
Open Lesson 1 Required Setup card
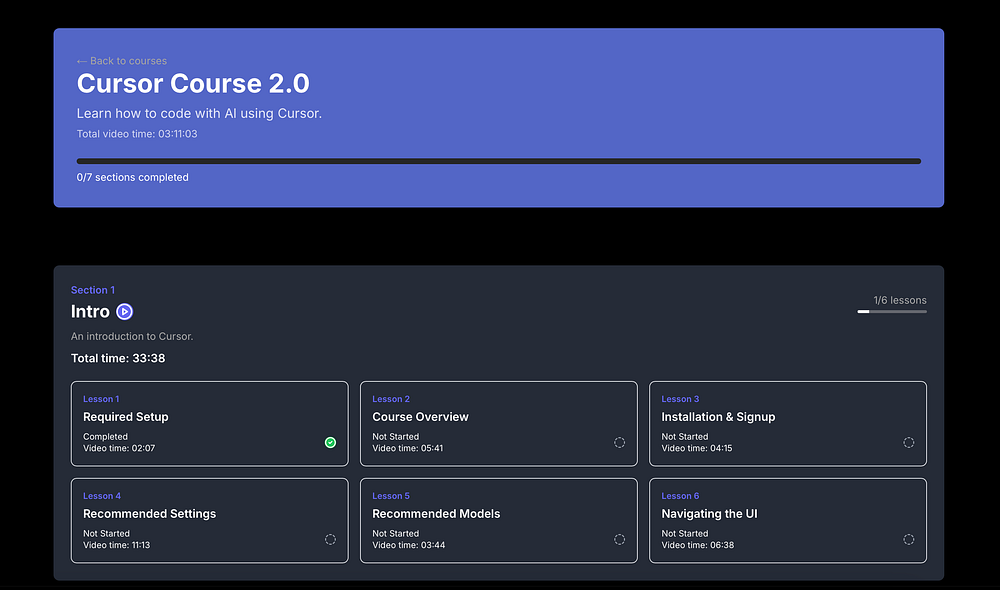210,424
